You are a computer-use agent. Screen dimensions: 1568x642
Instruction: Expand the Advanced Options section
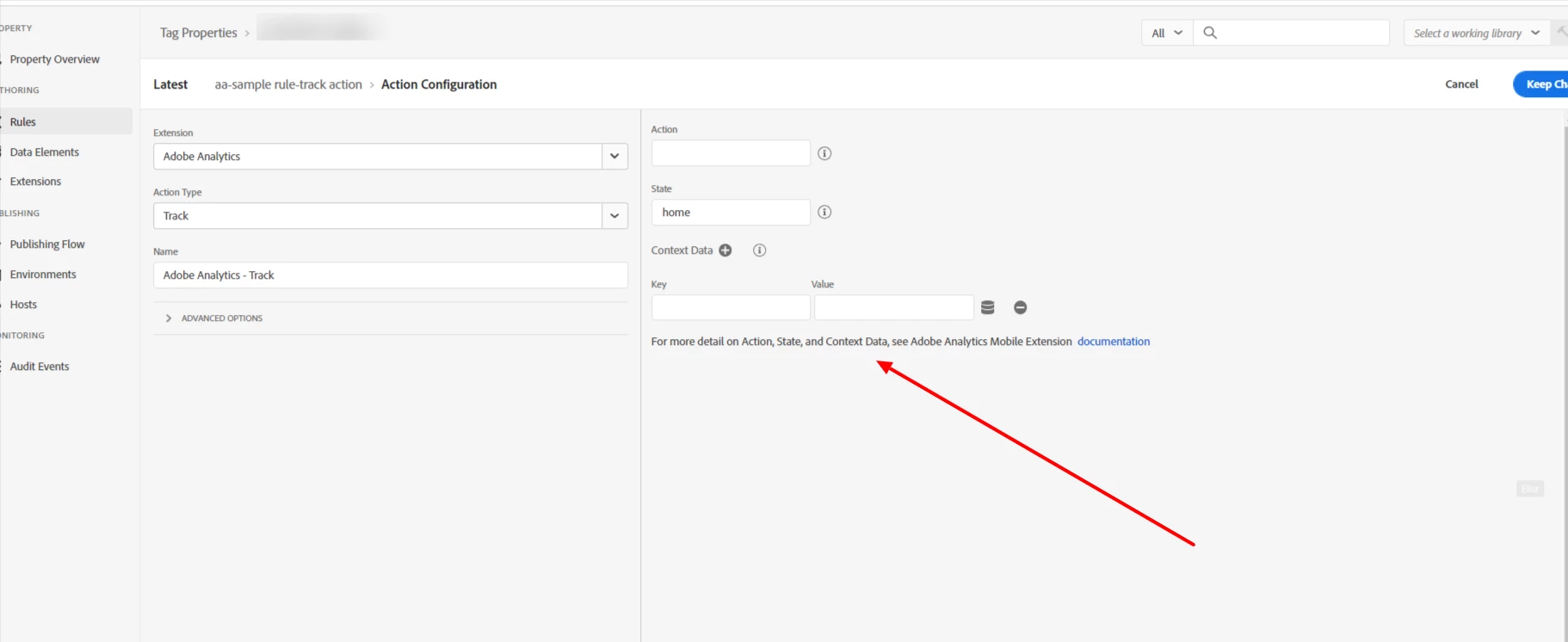[x=213, y=318]
